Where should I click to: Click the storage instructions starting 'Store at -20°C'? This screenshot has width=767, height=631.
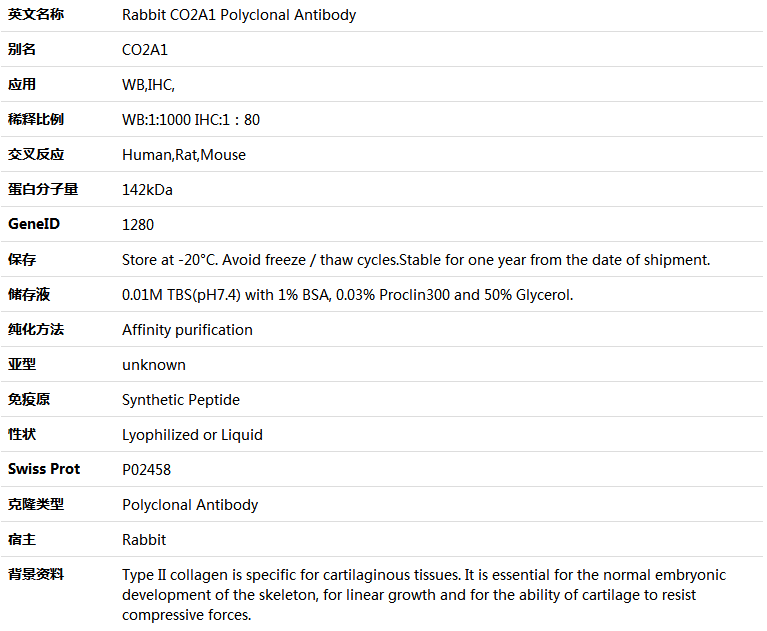(416, 260)
